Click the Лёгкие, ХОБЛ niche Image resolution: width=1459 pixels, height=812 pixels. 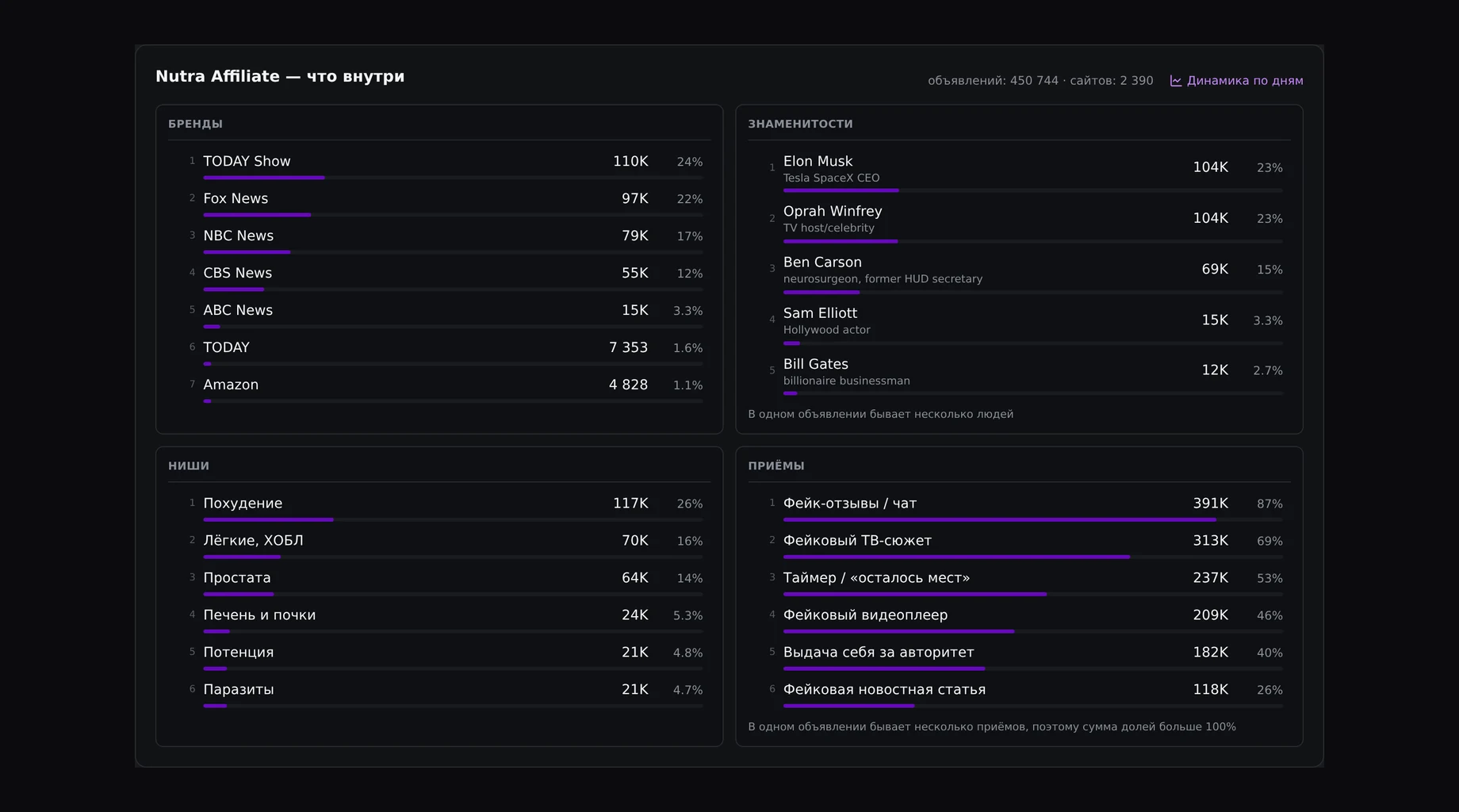445,545
